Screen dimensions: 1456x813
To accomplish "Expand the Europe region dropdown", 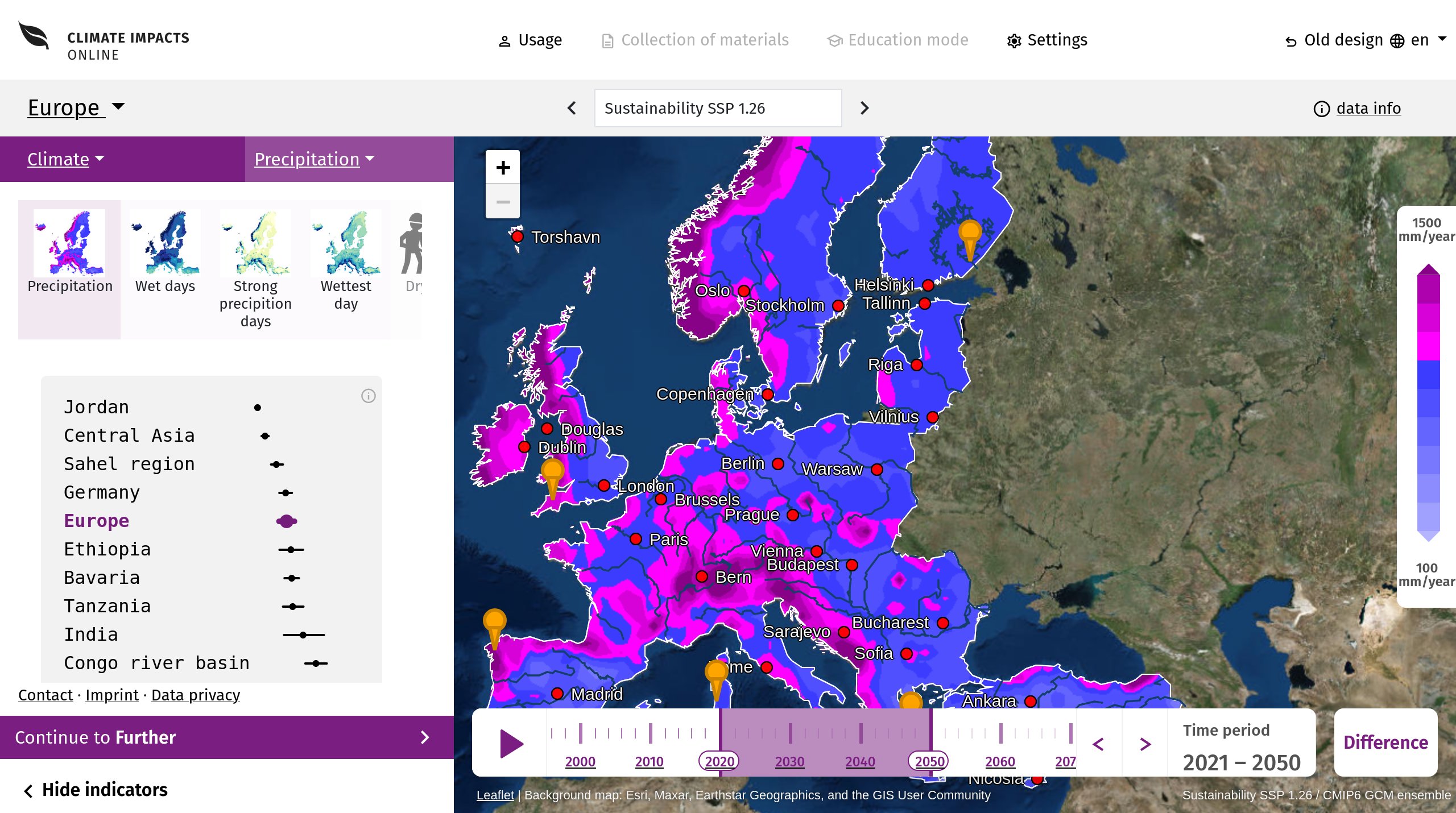I will tap(76, 107).
